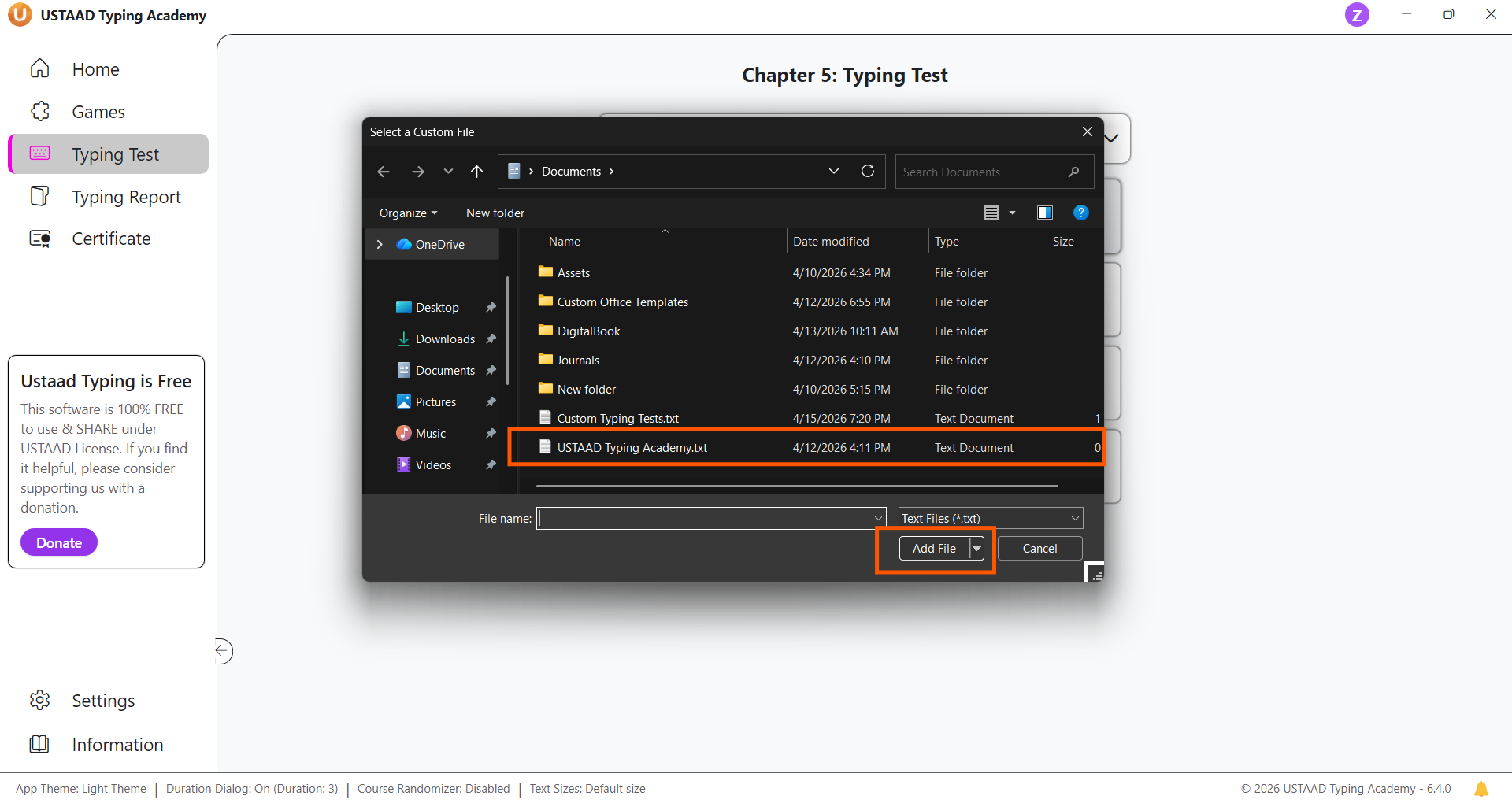Image resolution: width=1512 pixels, height=803 pixels.
Task: Open the user profile Z avatar
Action: 1356,15
